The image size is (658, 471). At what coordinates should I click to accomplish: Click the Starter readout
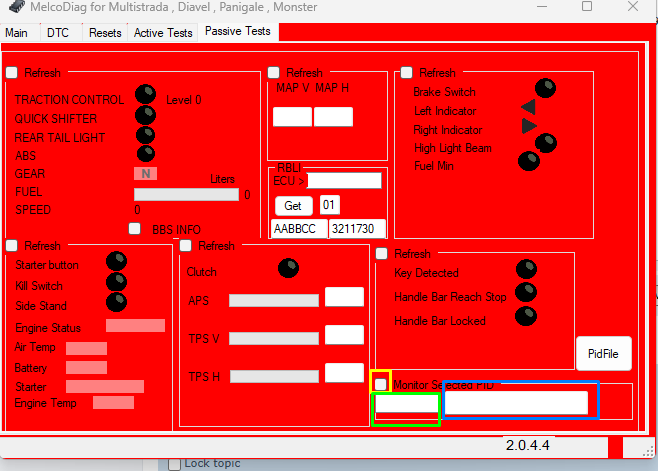(105, 386)
